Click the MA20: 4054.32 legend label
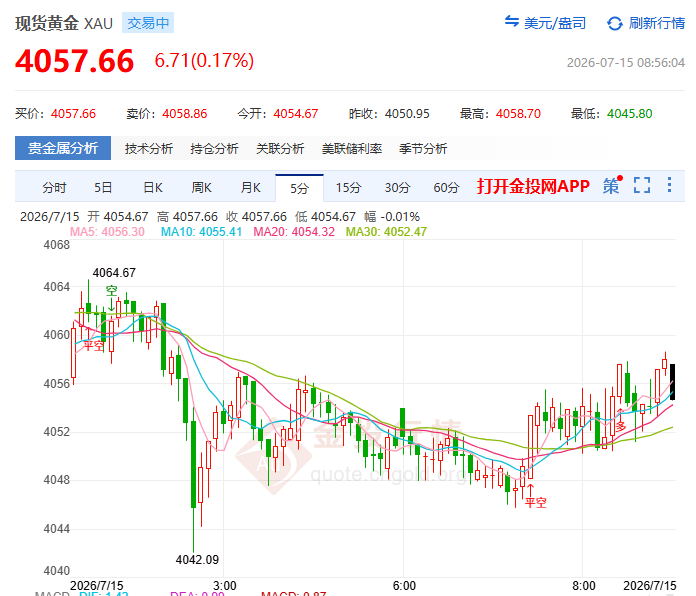Image resolution: width=696 pixels, height=596 pixels. click(294, 232)
